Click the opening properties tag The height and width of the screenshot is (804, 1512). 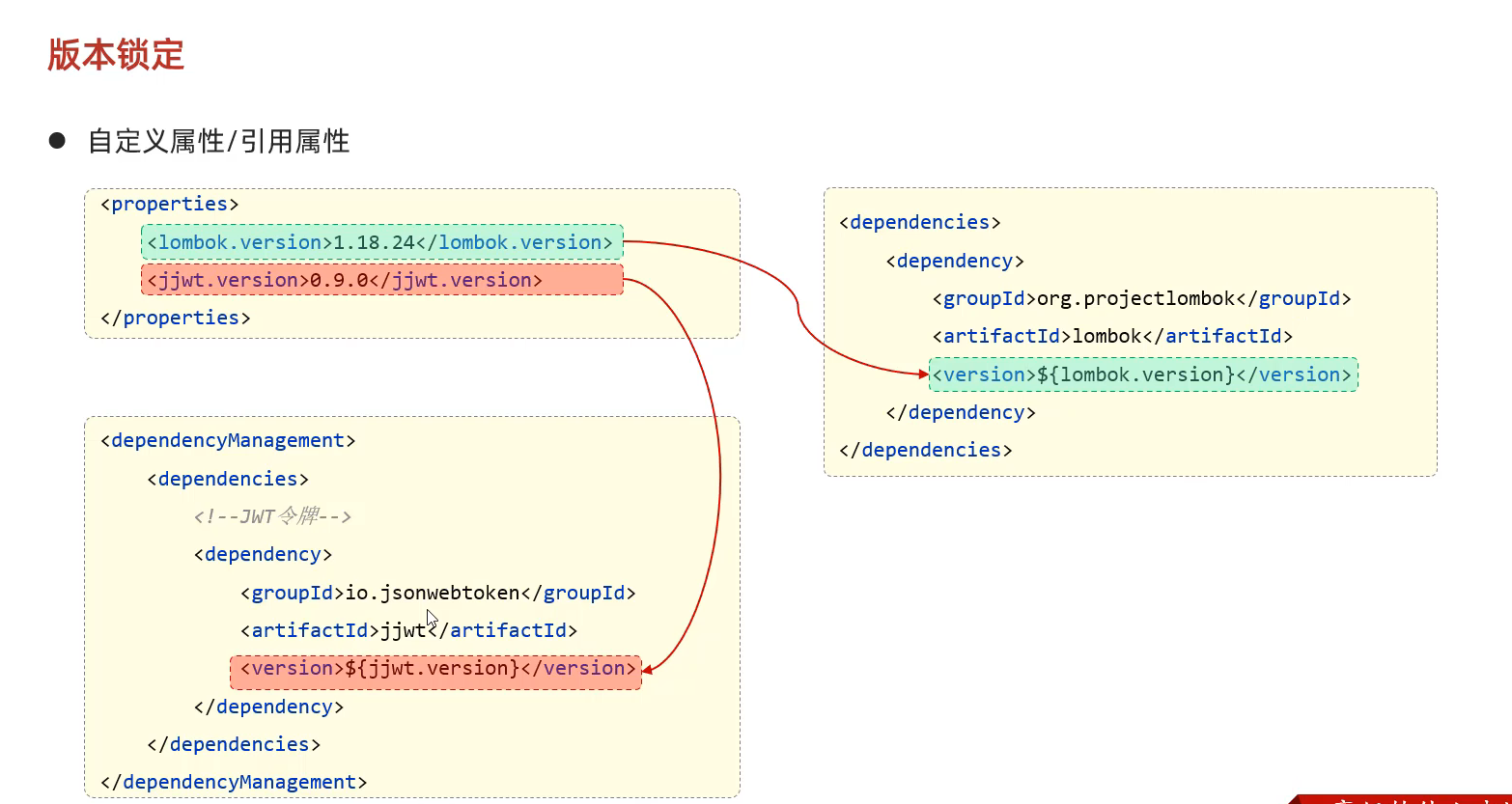(x=169, y=204)
